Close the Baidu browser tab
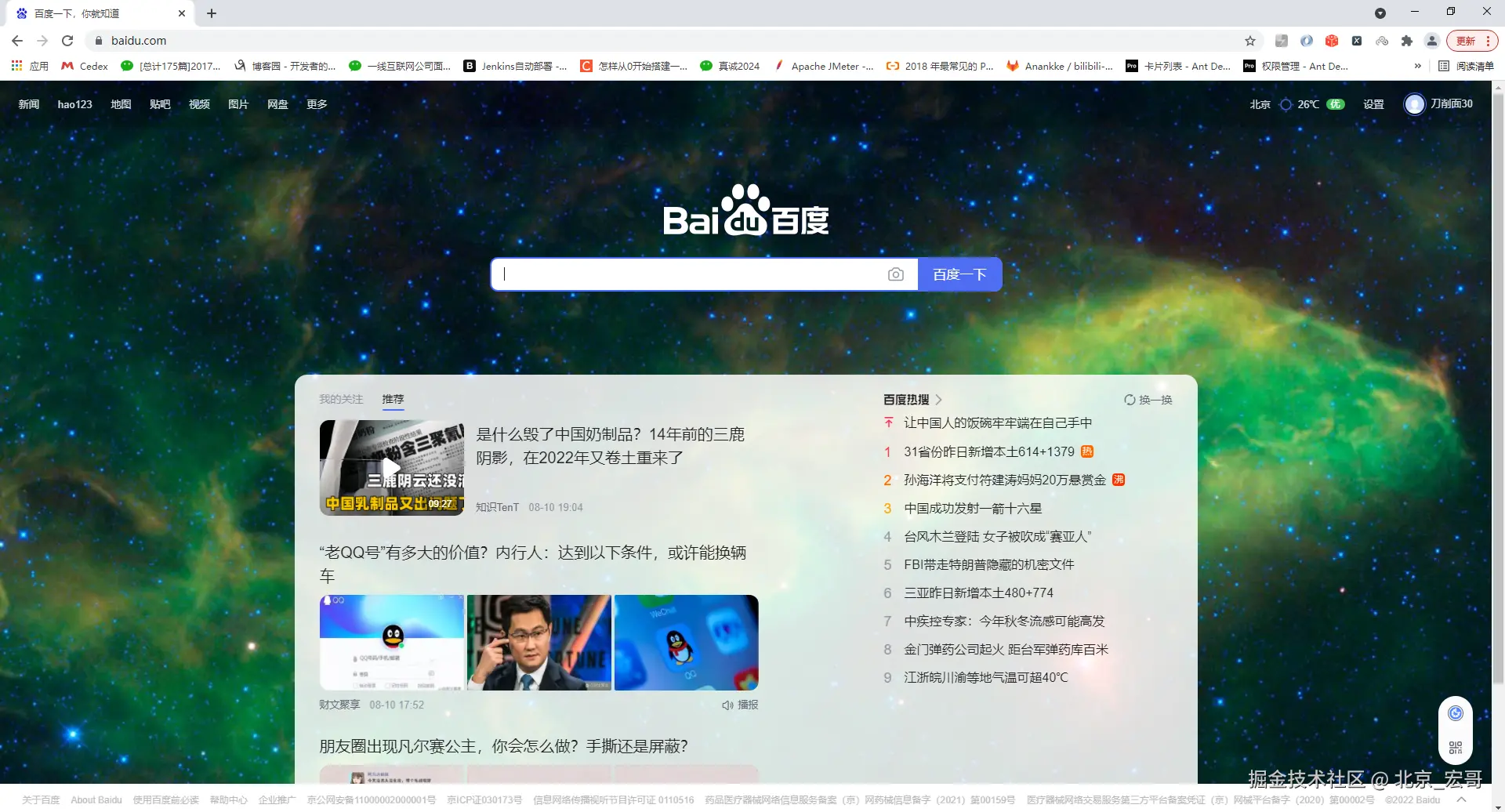 (182, 13)
